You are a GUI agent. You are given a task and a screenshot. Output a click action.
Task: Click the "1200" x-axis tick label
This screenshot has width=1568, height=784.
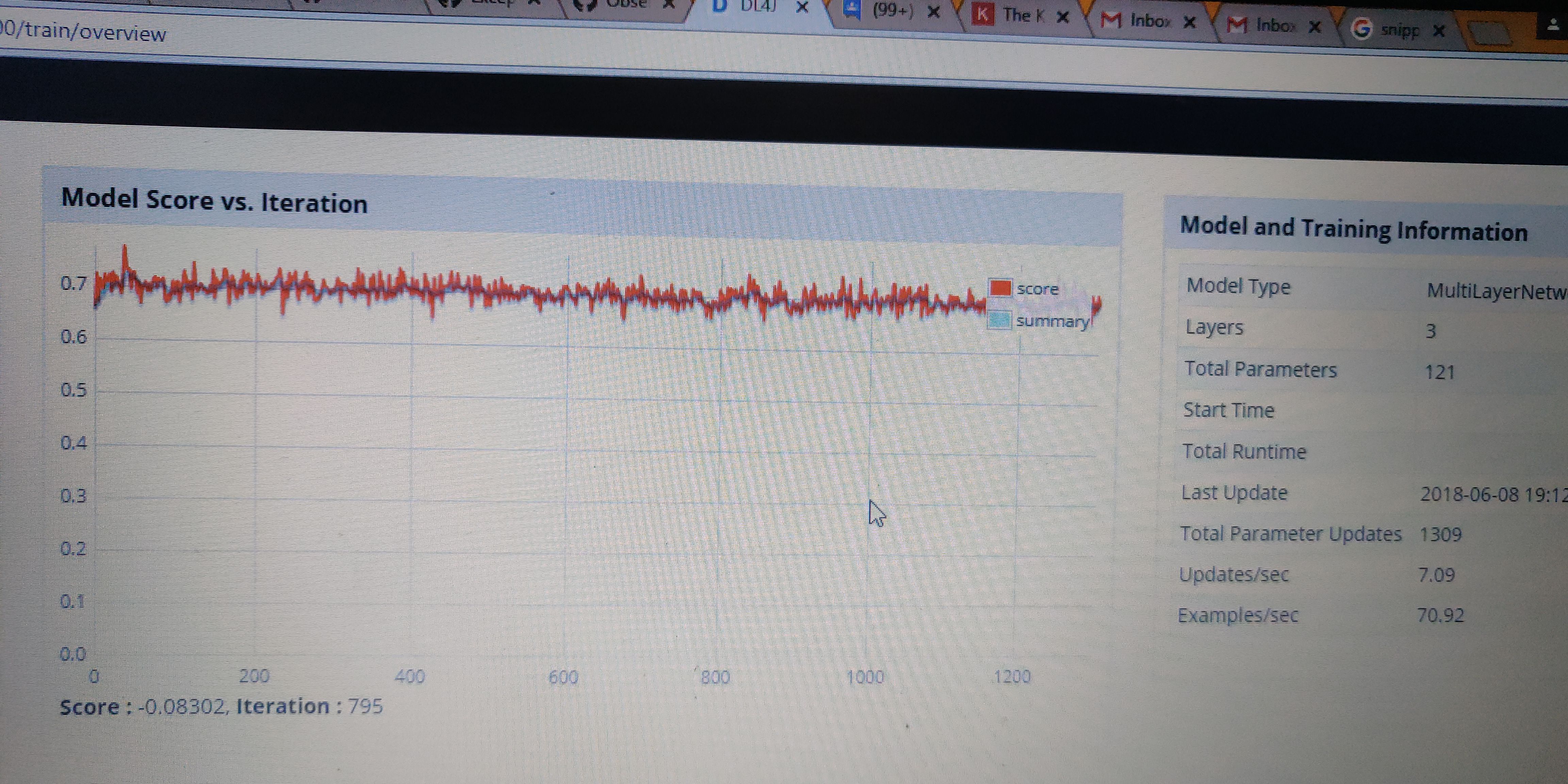tap(1012, 676)
